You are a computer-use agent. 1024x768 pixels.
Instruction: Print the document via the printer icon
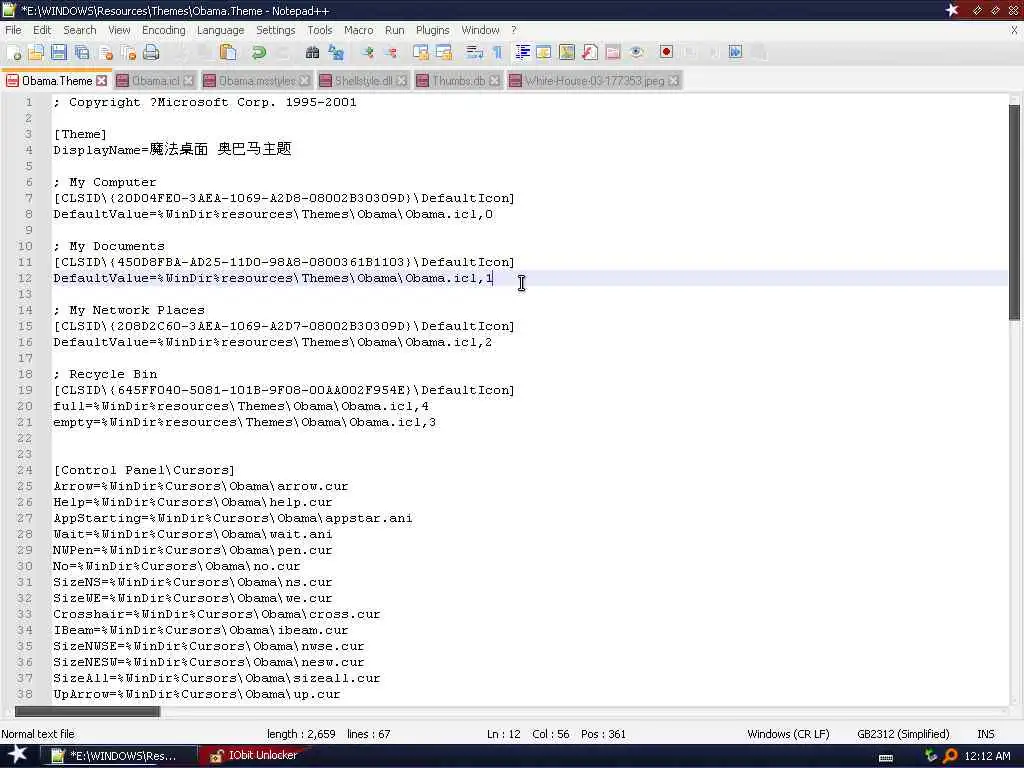pos(151,53)
